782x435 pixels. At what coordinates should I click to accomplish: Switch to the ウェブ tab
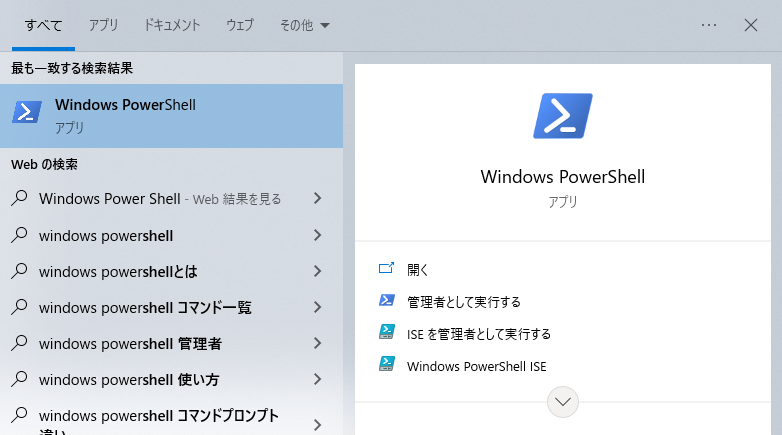point(240,25)
